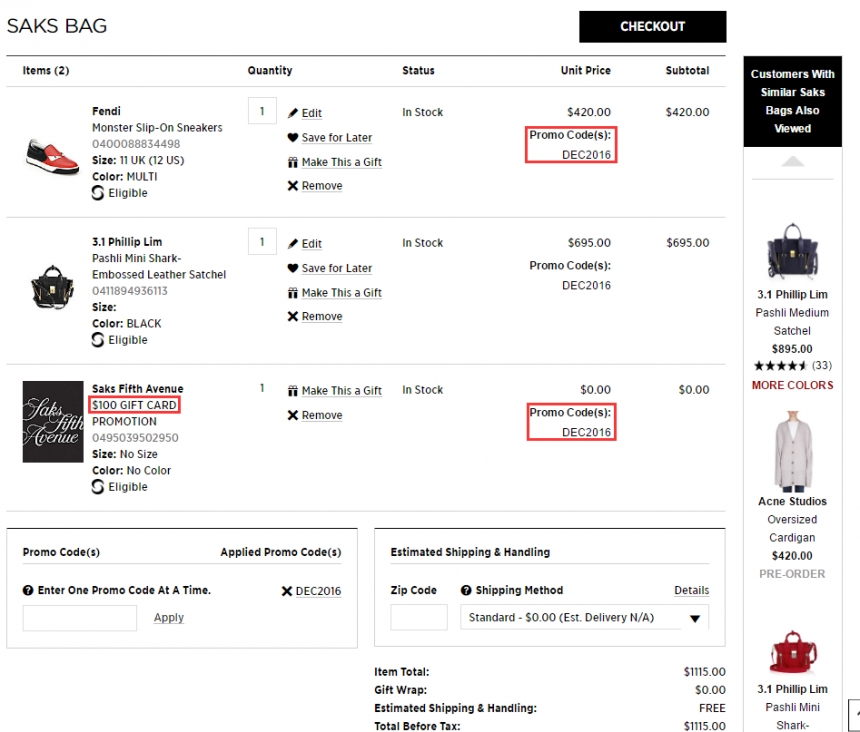Click the Shipping Method help question icon
860x732 pixels.
pyautogui.click(x=466, y=591)
